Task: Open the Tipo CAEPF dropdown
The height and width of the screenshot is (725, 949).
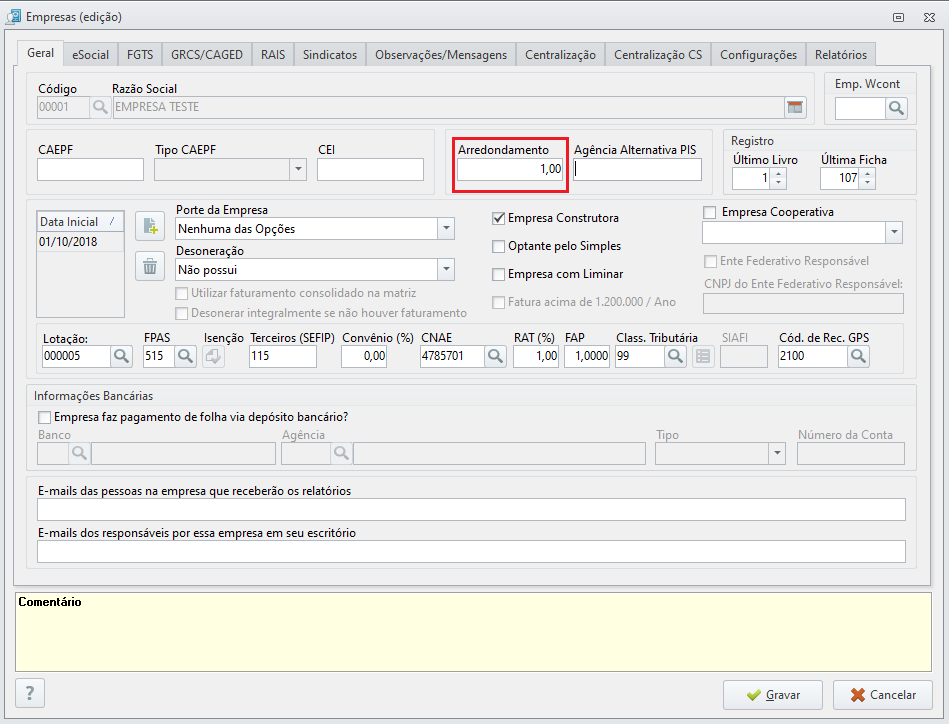Action: coord(298,169)
